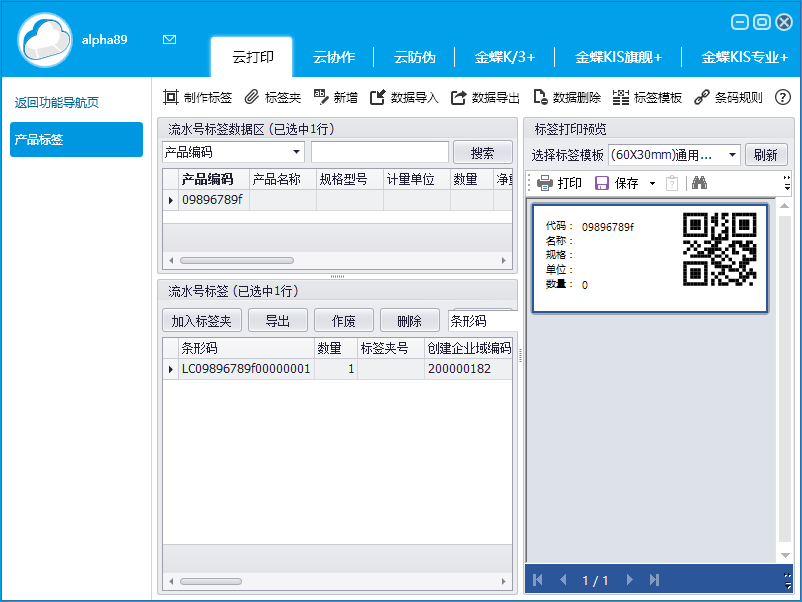Click the 标签夹号 column header
The width and height of the screenshot is (802, 602).
tap(391, 348)
